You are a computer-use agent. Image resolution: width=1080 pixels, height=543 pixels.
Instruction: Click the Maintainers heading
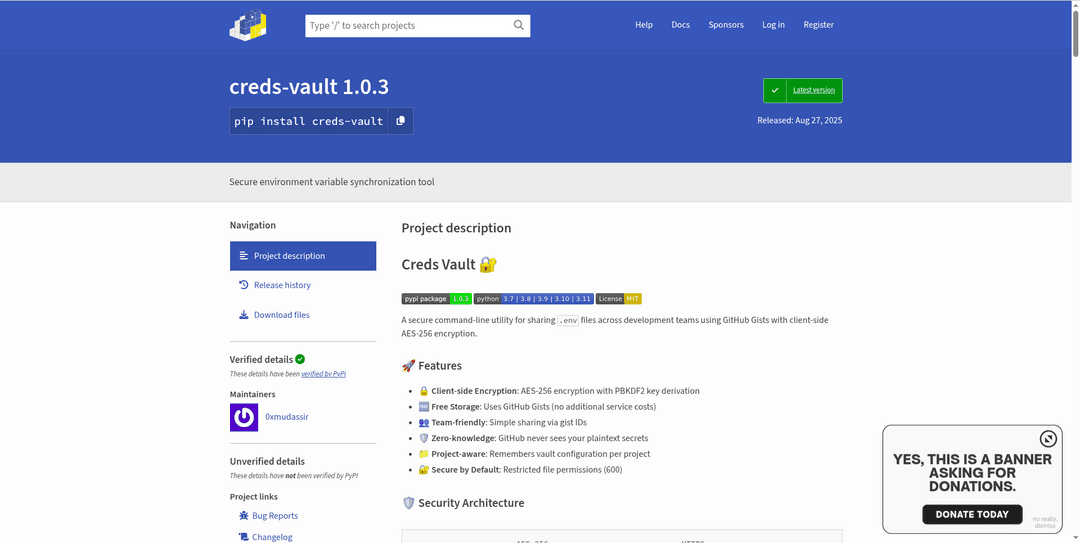pos(253,394)
